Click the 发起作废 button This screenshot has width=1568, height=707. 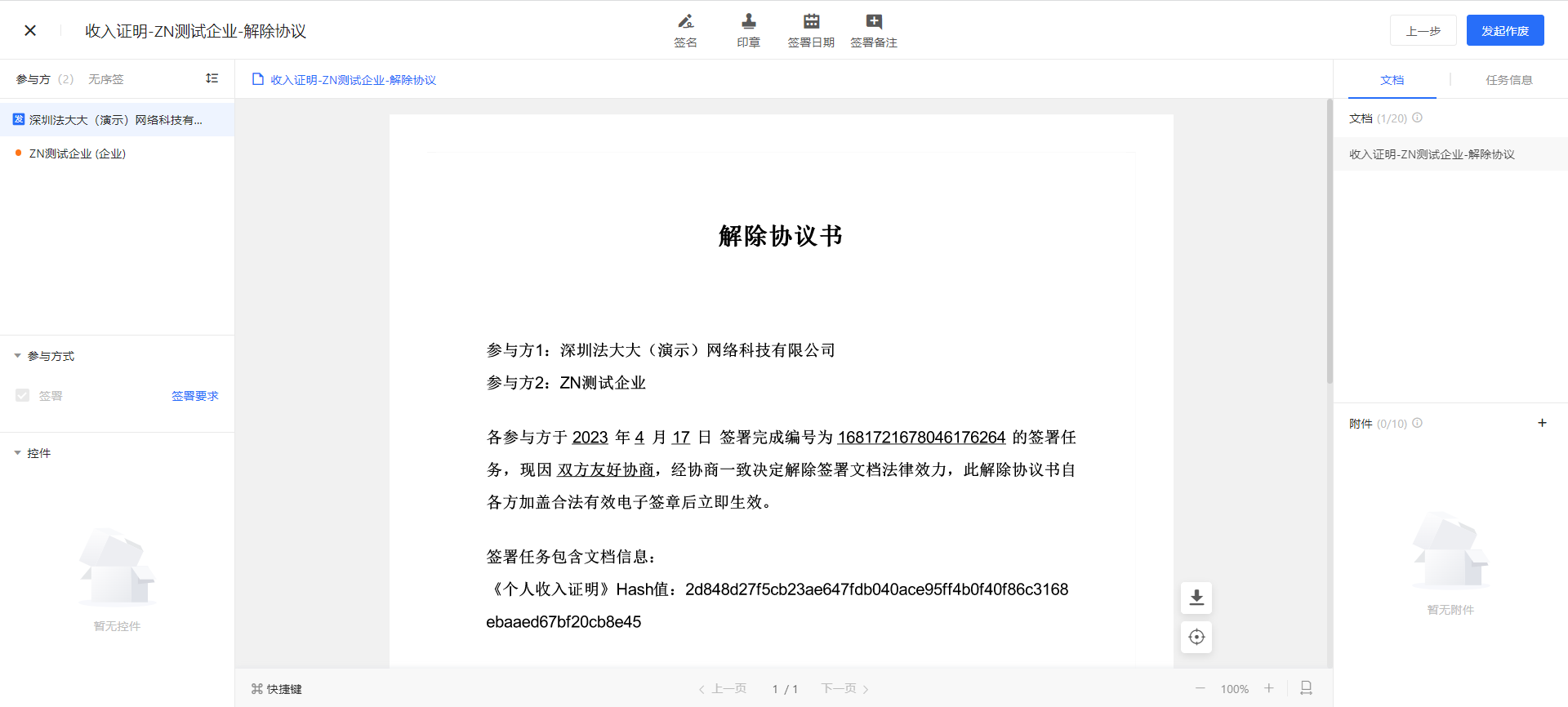click(x=1505, y=30)
